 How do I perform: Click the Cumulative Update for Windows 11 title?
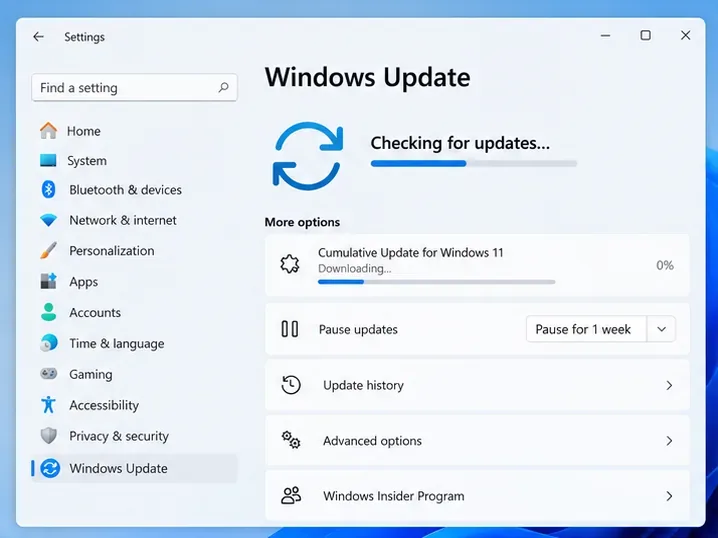coord(410,253)
